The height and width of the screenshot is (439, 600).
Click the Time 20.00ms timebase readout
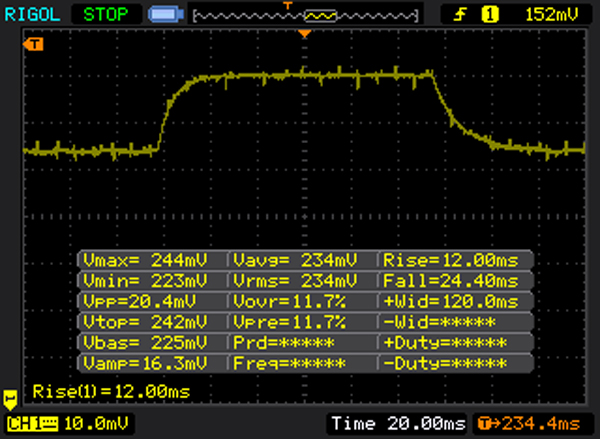coord(398,424)
